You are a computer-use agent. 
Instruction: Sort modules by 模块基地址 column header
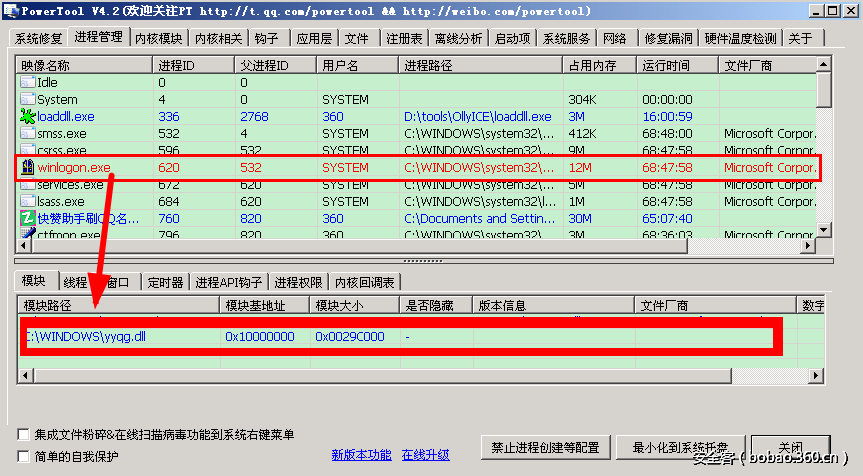coord(263,305)
